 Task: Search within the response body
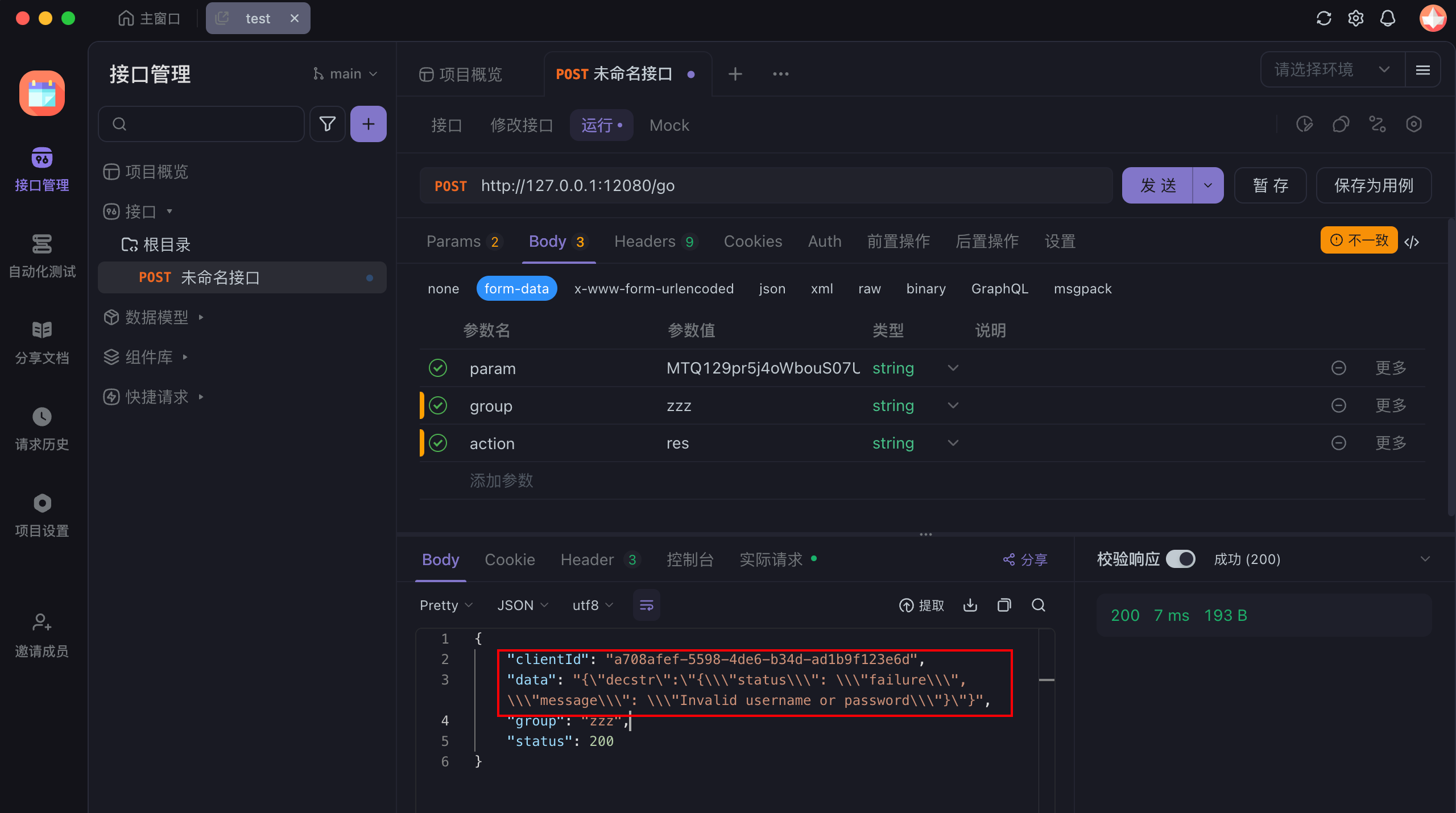[x=1039, y=605]
